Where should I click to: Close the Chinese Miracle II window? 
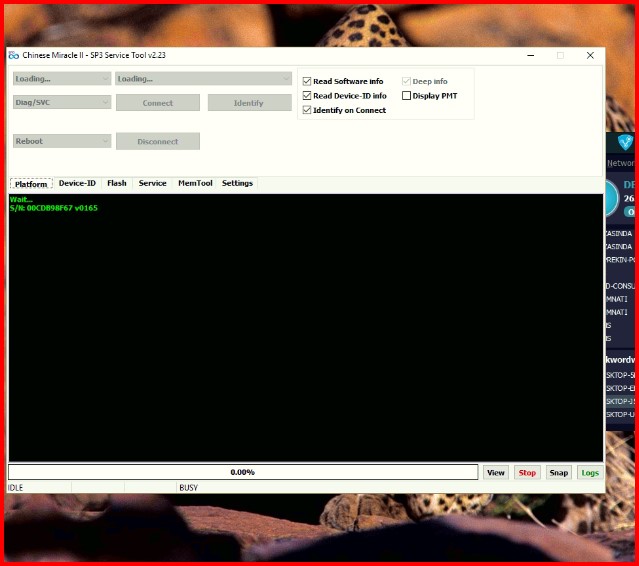coord(590,55)
